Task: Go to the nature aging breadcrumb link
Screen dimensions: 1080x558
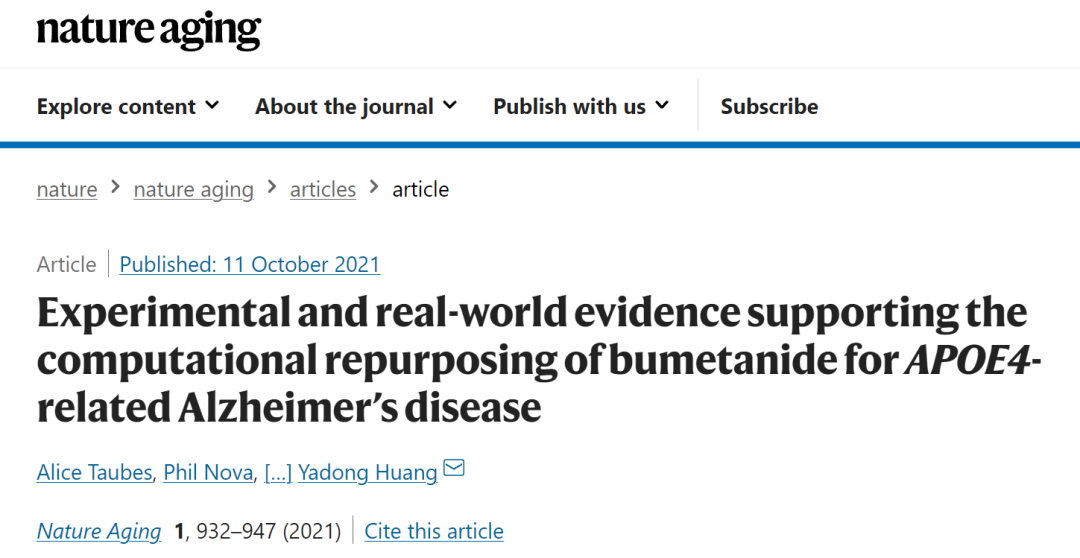Action: [194, 189]
